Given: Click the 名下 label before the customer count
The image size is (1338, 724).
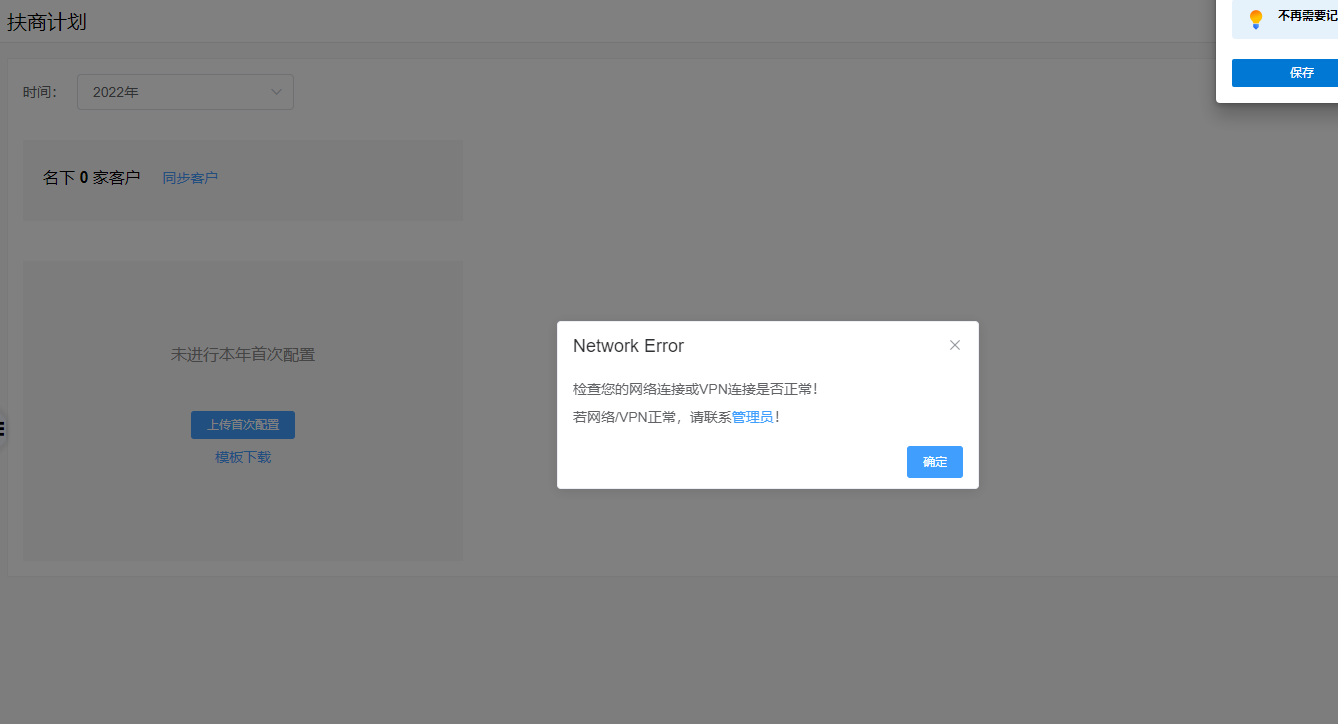Looking at the screenshot, I should (x=58, y=178).
